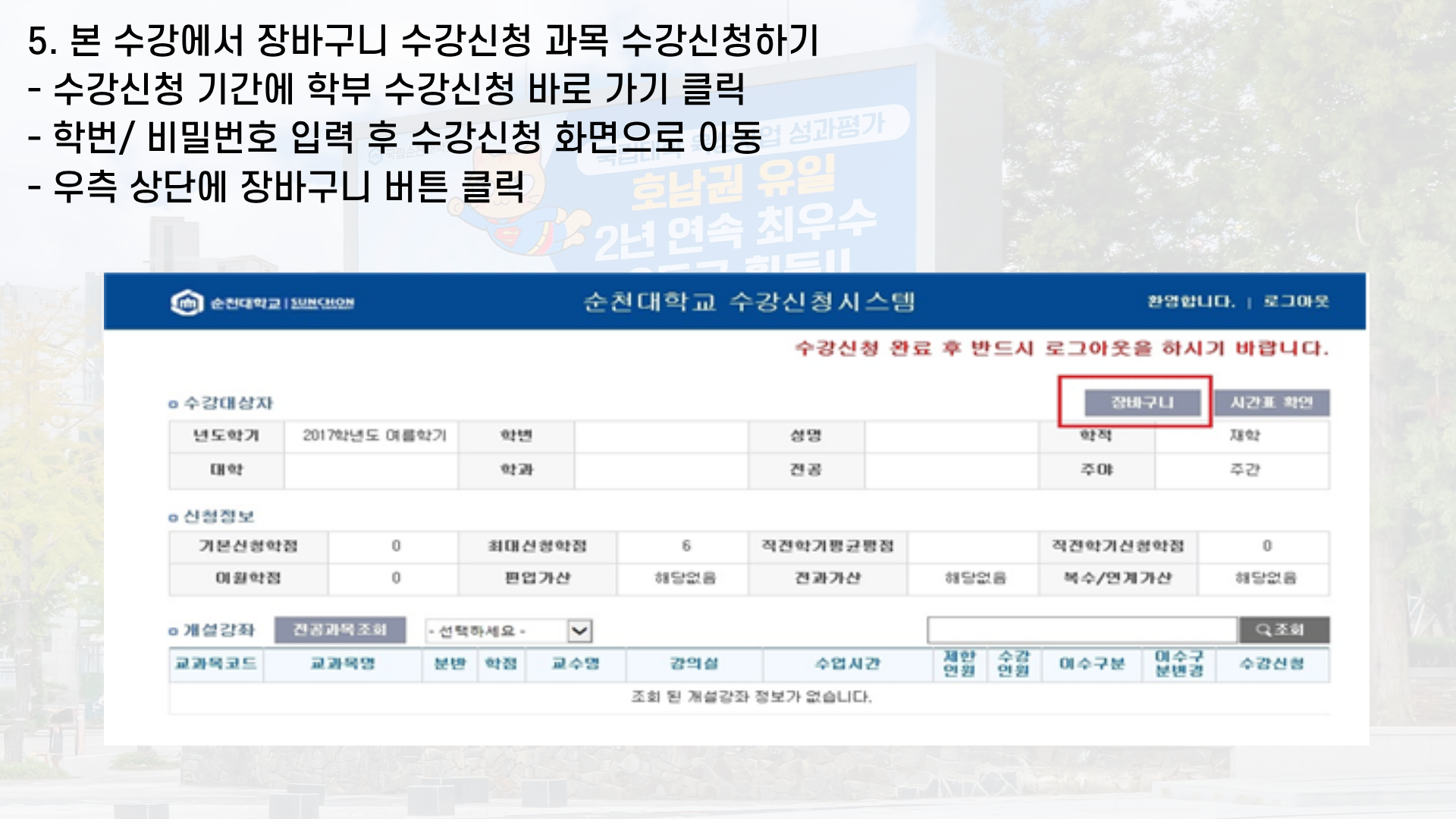Viewport: 1456px width, 819px height.
Task: Click the 로그아웃 link
Action: coord(1296,302)
